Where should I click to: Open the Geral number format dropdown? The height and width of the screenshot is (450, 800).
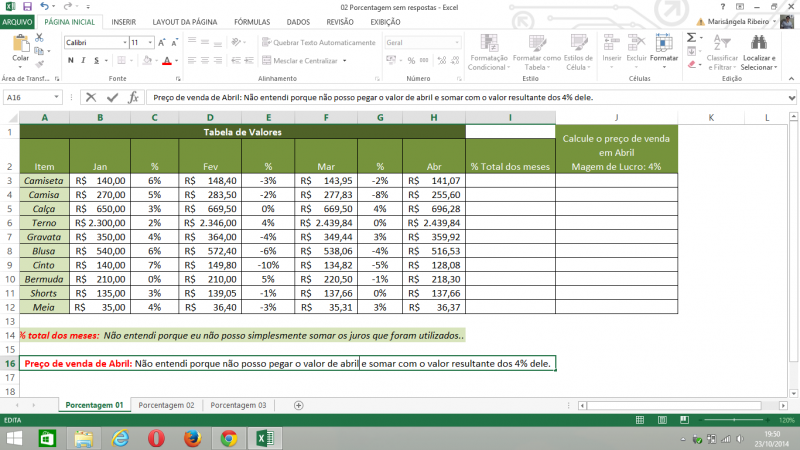[x=457, y=42]
